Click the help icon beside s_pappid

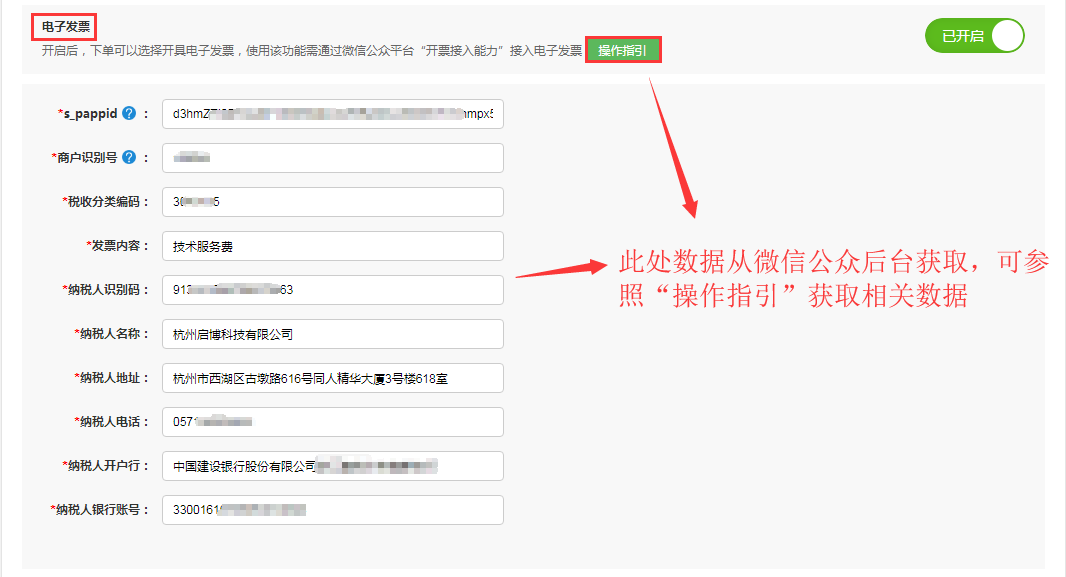(129, 114)
